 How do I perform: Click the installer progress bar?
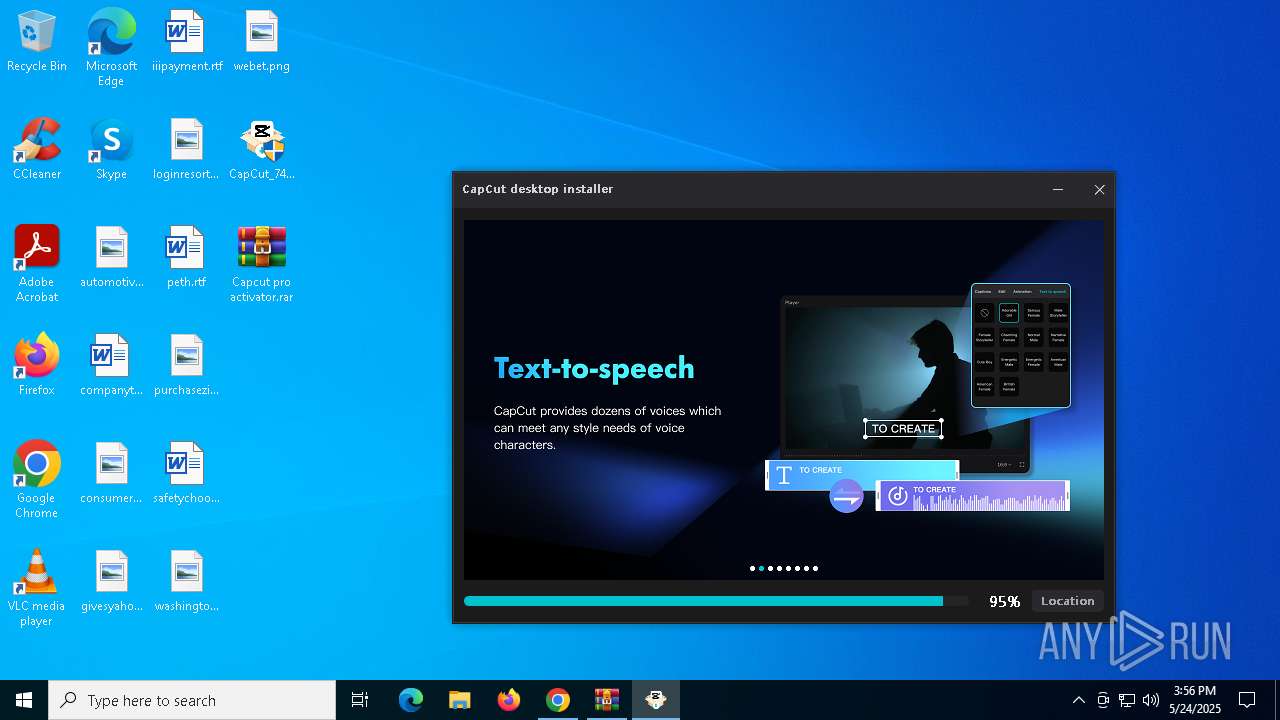[716, 601]
